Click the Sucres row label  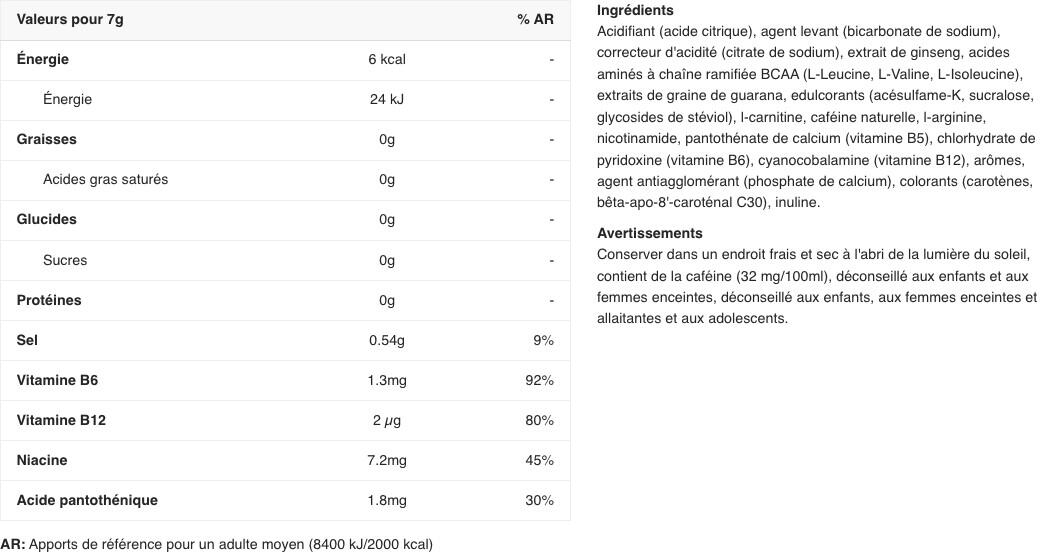pos(65,260)
